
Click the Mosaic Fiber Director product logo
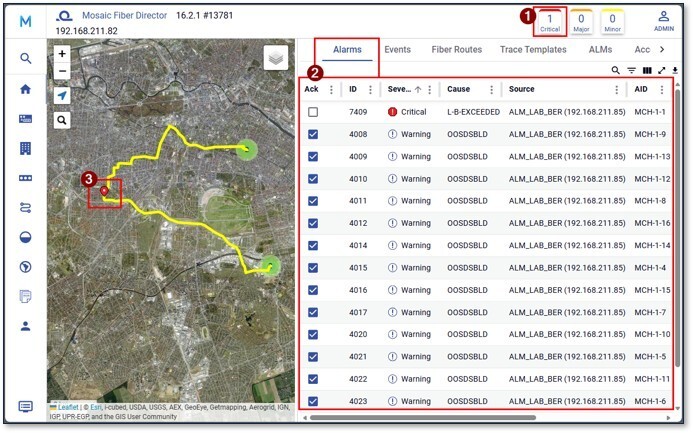pos(64,16)
